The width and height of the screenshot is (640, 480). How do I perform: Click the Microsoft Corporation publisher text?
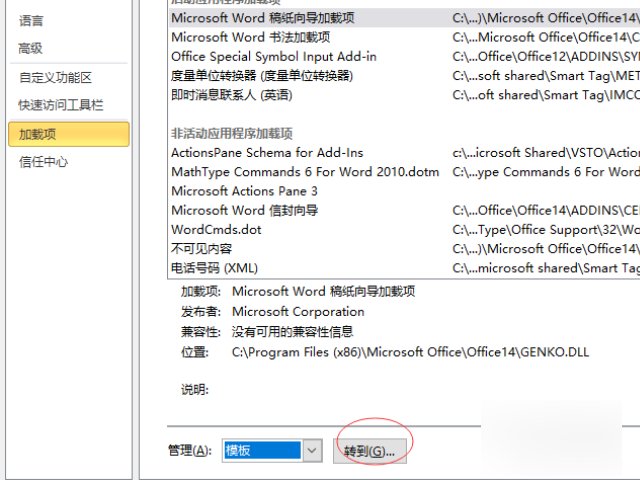[x=298, y=311]
